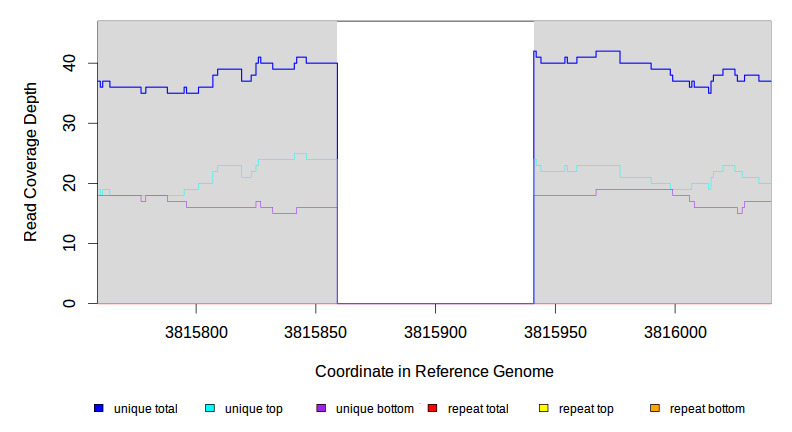Select the 'unique bottom' legend label
This screenshot has height=432, width=792.
click(x=374, y=409)
